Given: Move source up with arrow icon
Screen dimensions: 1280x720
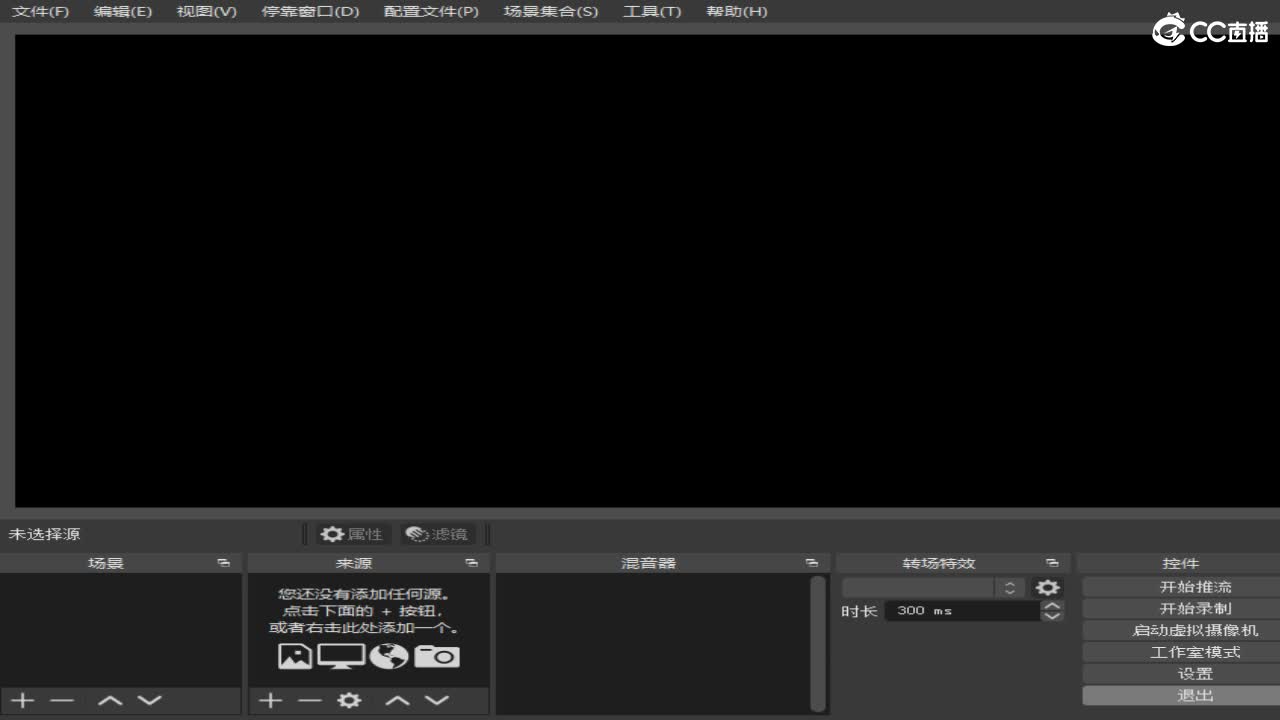Looking at the screenshot, I should click(x=398, y=700).
